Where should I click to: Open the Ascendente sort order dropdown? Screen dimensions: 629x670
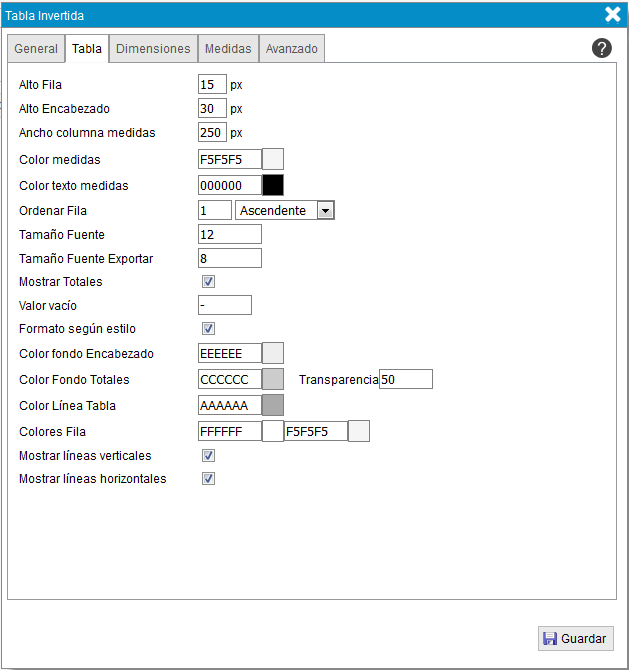284,210
